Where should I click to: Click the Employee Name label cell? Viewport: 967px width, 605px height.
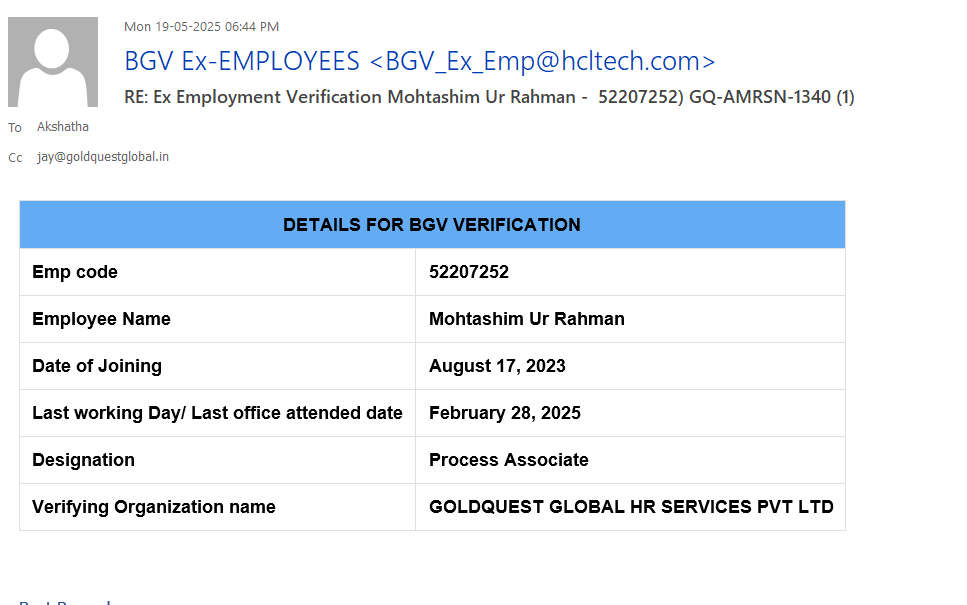pos(101,319)
